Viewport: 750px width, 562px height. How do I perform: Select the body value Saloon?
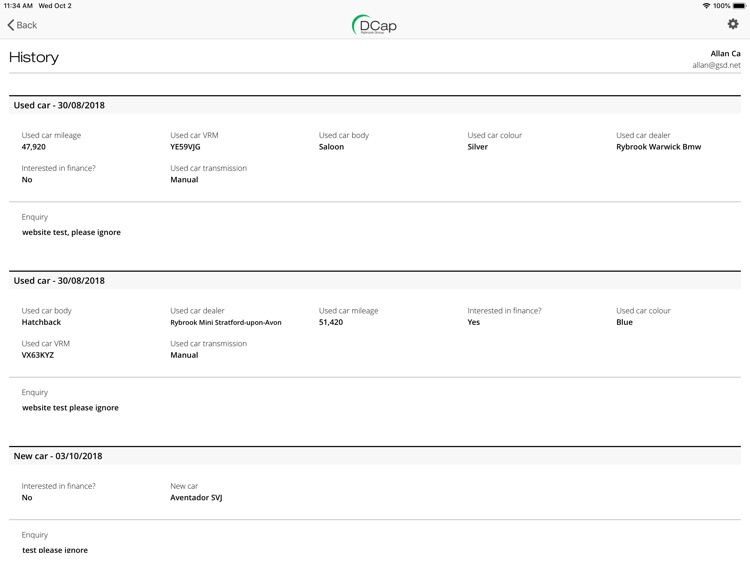click(331, 147)
